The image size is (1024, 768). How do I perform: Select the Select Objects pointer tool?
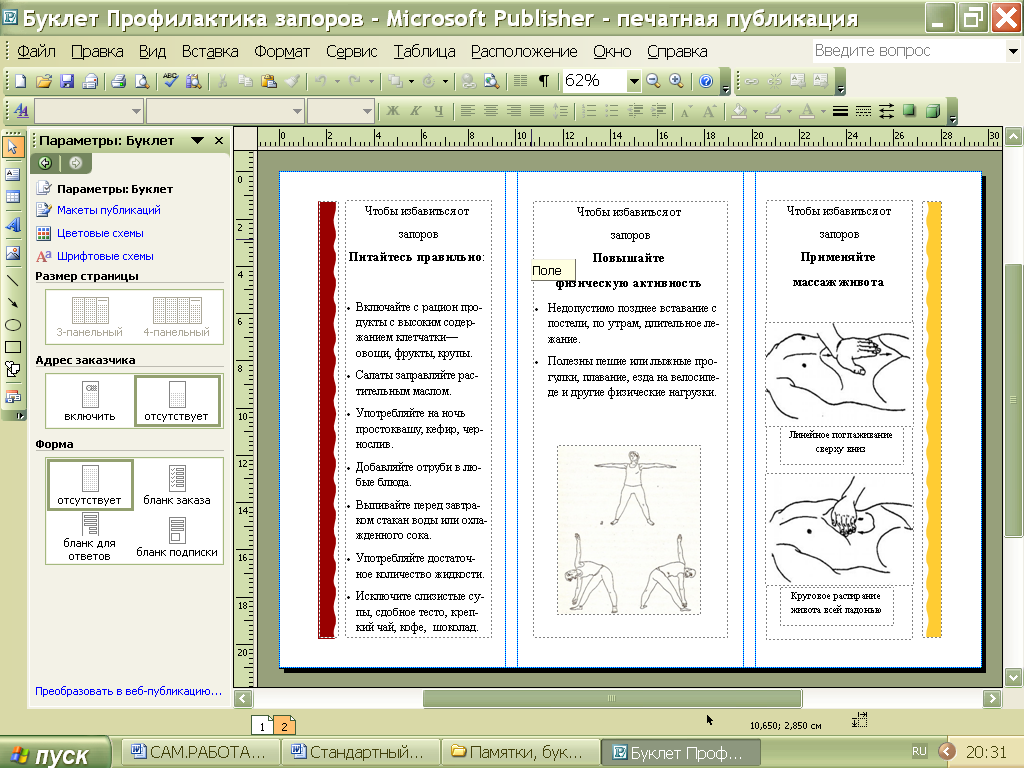pyautogui.click(x=12, y=146)
